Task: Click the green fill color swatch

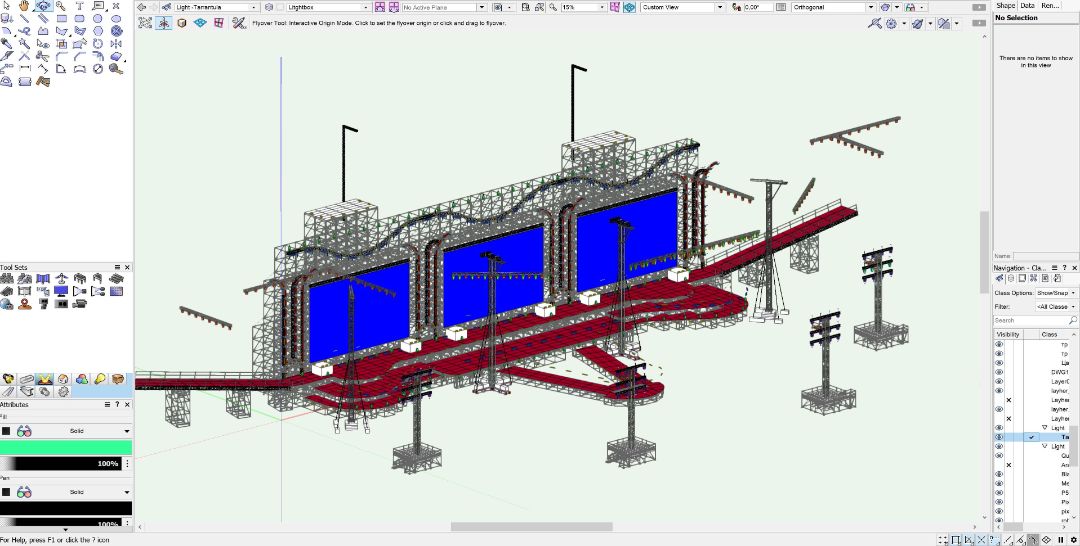Action: [66, 448]
